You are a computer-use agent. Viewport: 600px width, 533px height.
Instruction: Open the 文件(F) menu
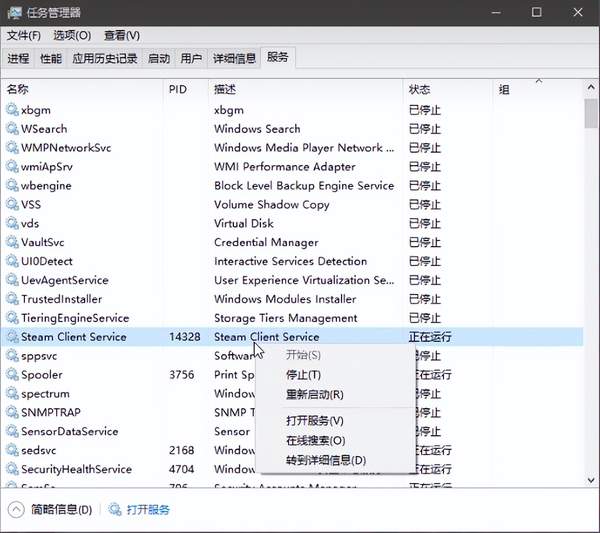[x=23, y=35]
